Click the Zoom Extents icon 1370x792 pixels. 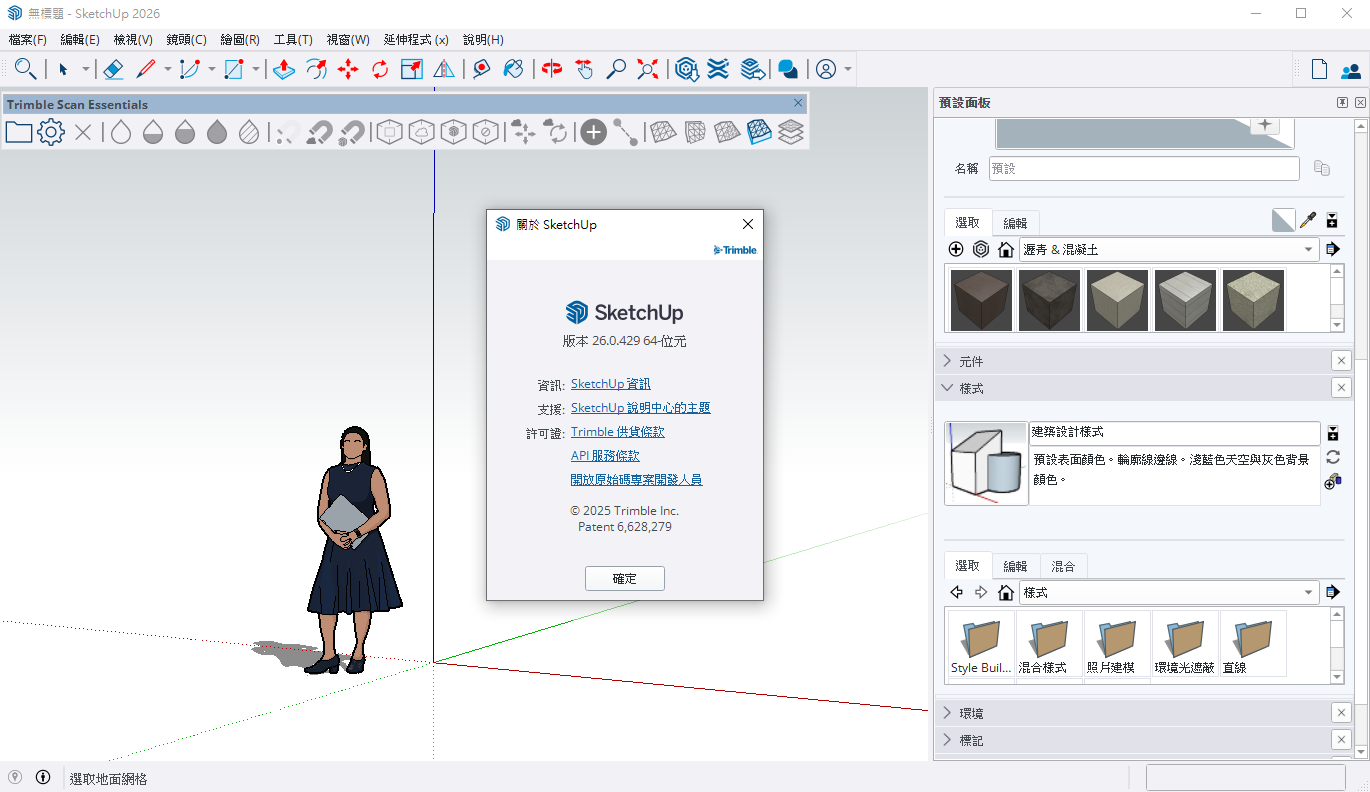click(648, 69)
